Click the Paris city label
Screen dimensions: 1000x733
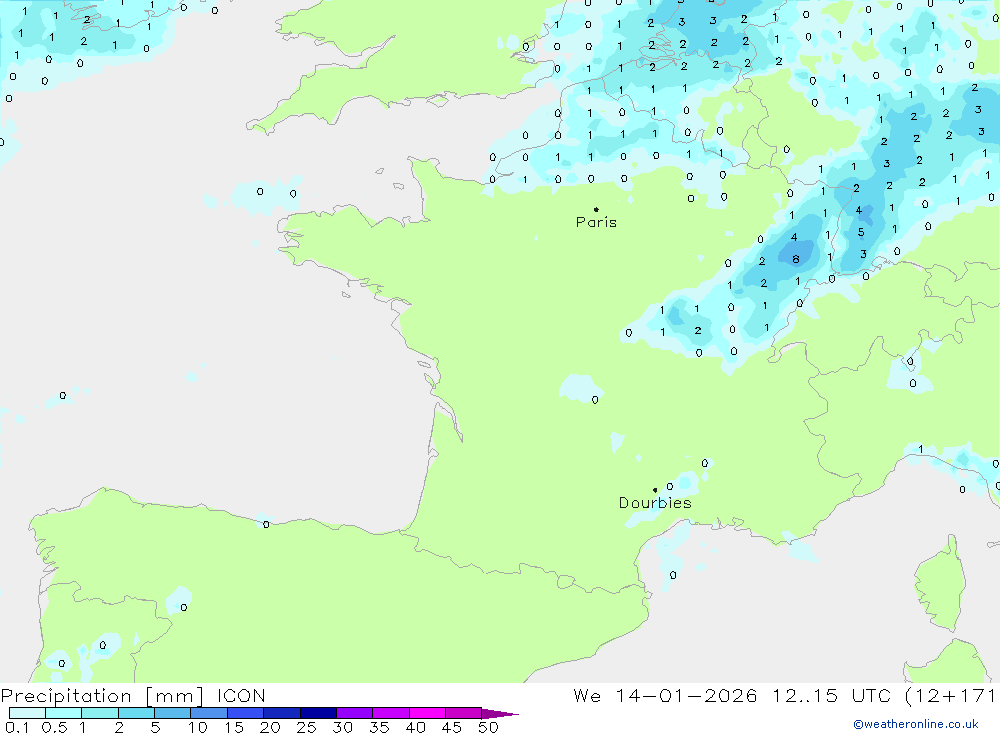coord(596,222)
